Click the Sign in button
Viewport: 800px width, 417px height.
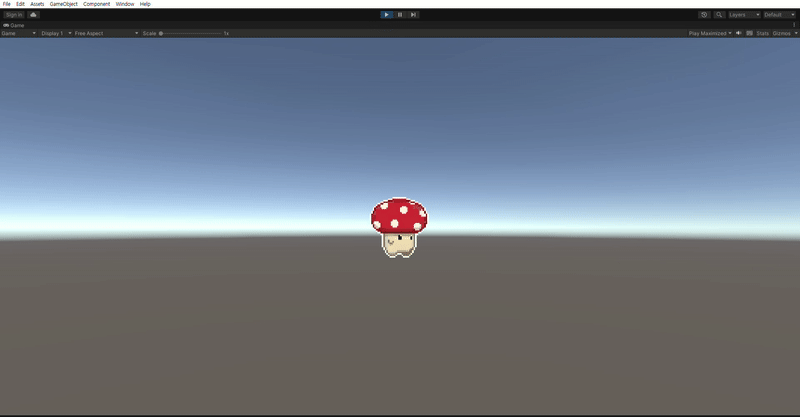pos(14,15)
